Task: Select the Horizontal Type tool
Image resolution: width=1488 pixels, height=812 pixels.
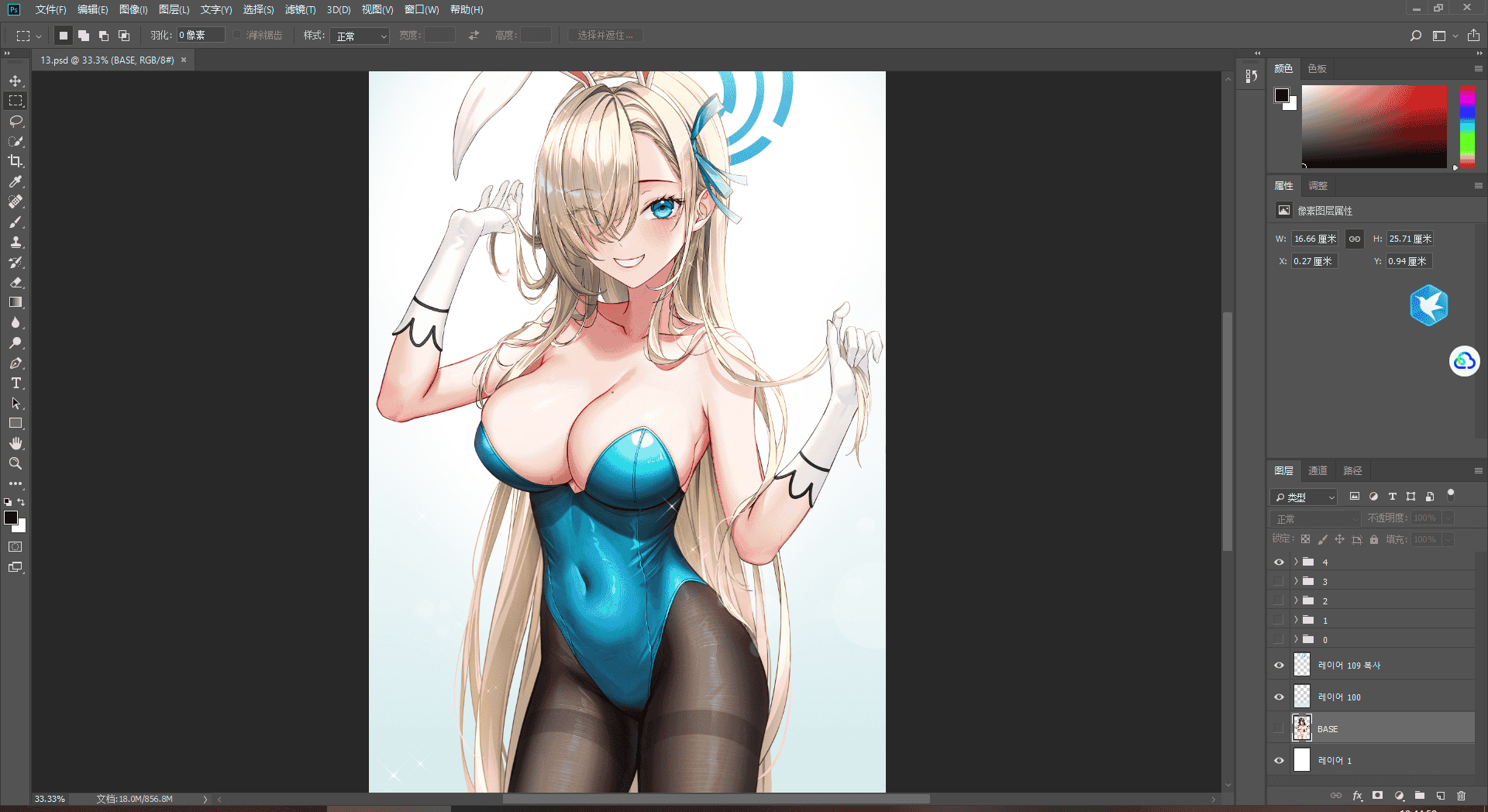Action: click(15, 383)
